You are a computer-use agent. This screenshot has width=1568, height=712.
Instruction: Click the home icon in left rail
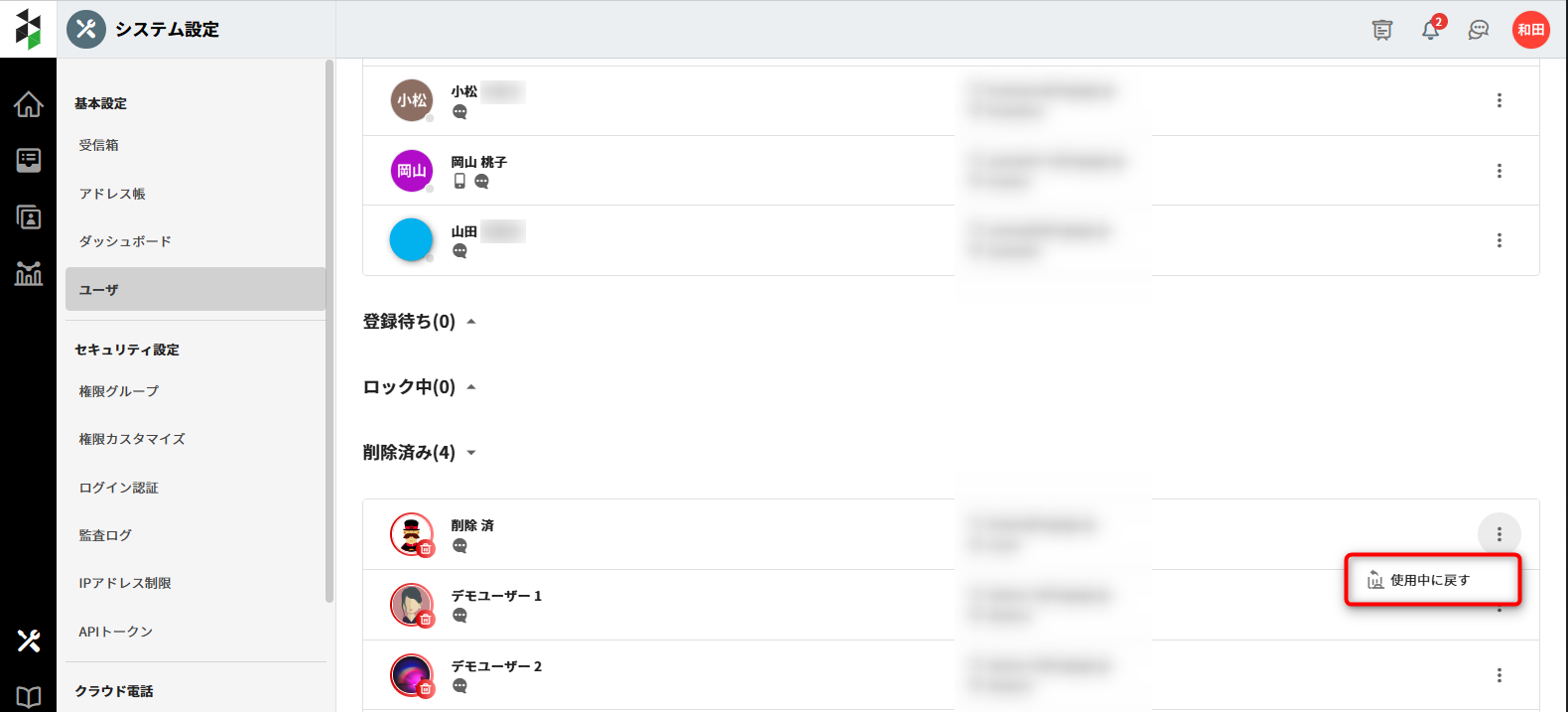coord(28,104)
